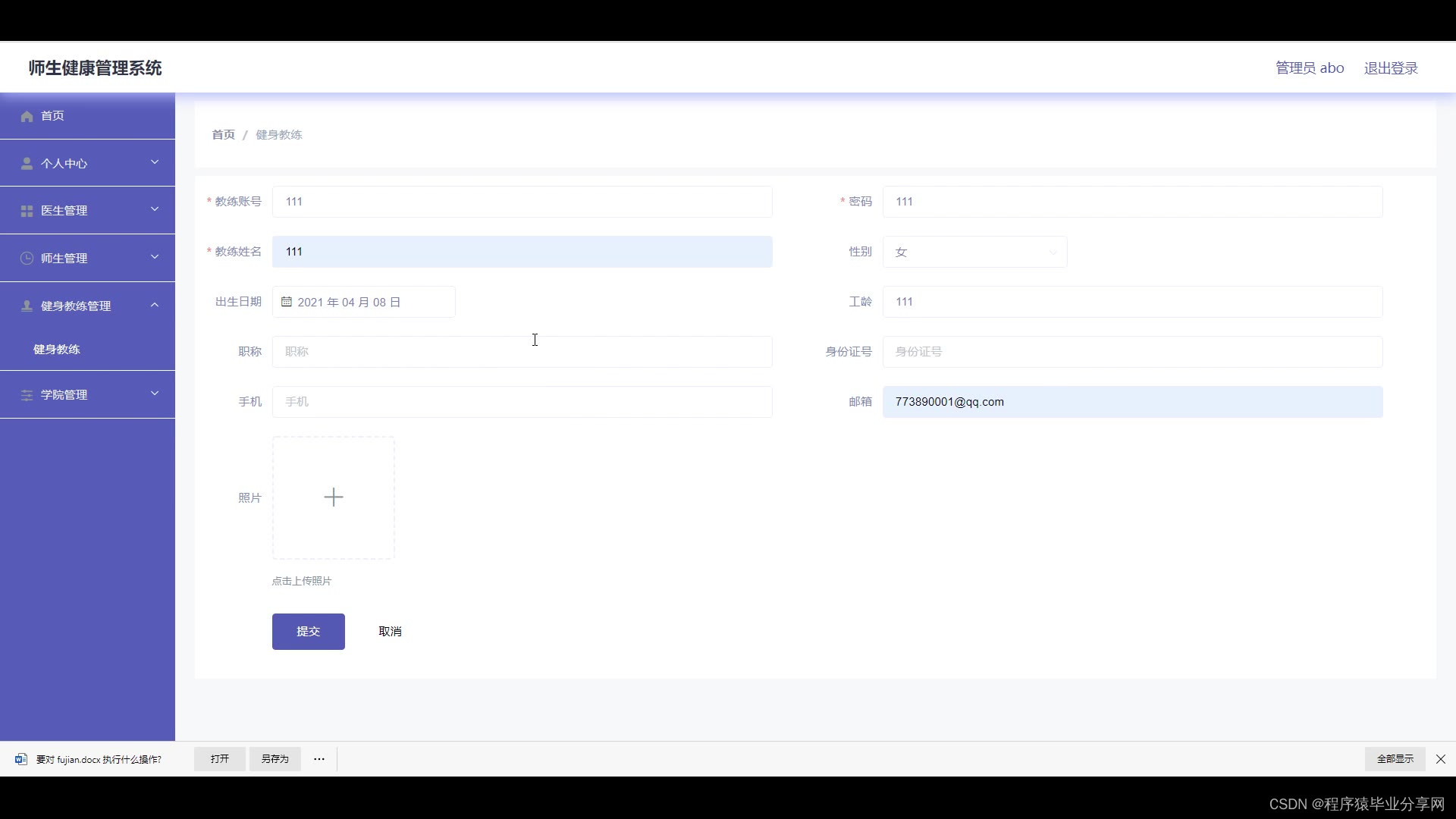Click the home icon in sidebar
The image size is (1456, 819).
(x=27, y=116)
